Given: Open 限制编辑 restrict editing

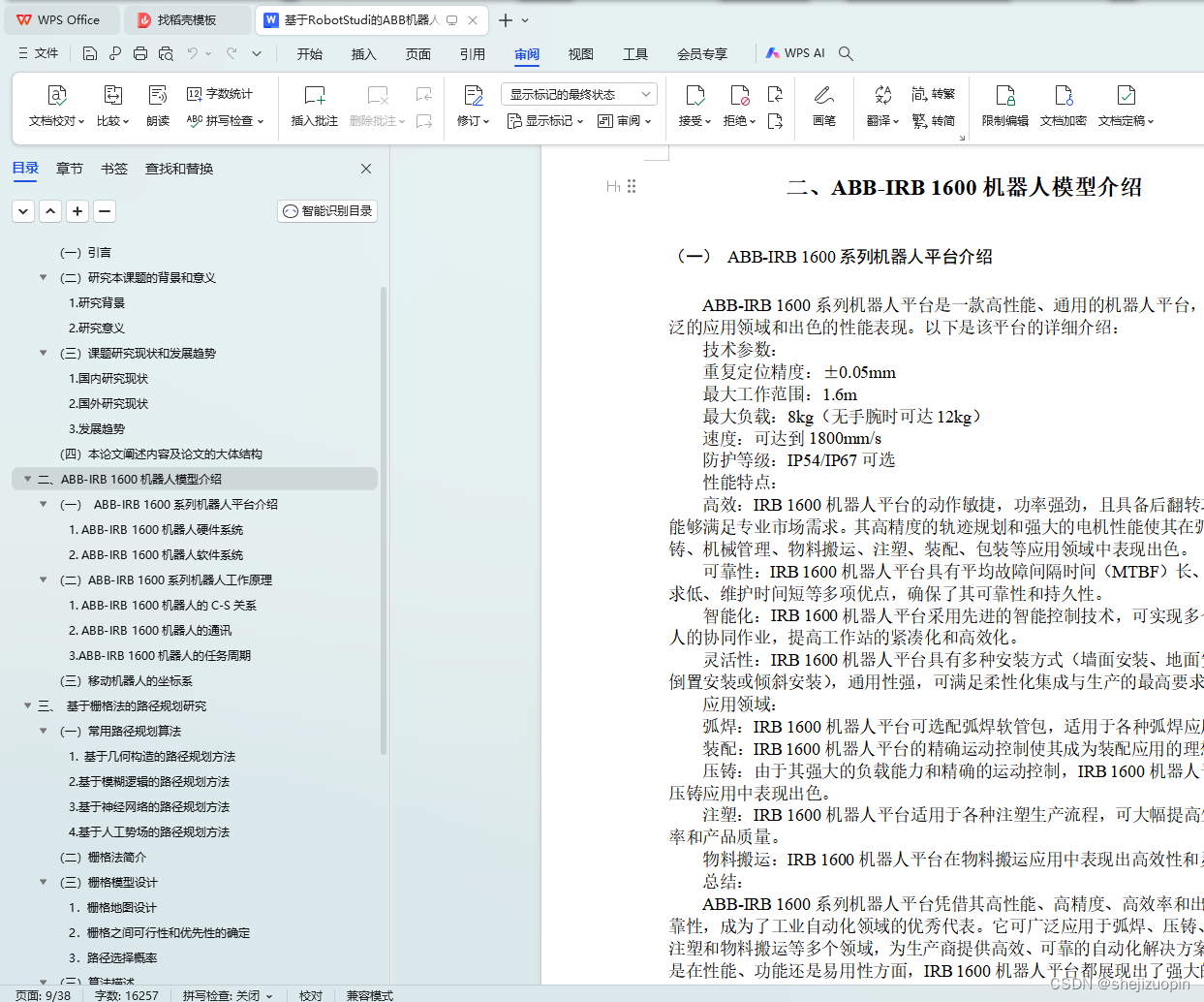Looking at the screenshot, I should pos(1005,107).
